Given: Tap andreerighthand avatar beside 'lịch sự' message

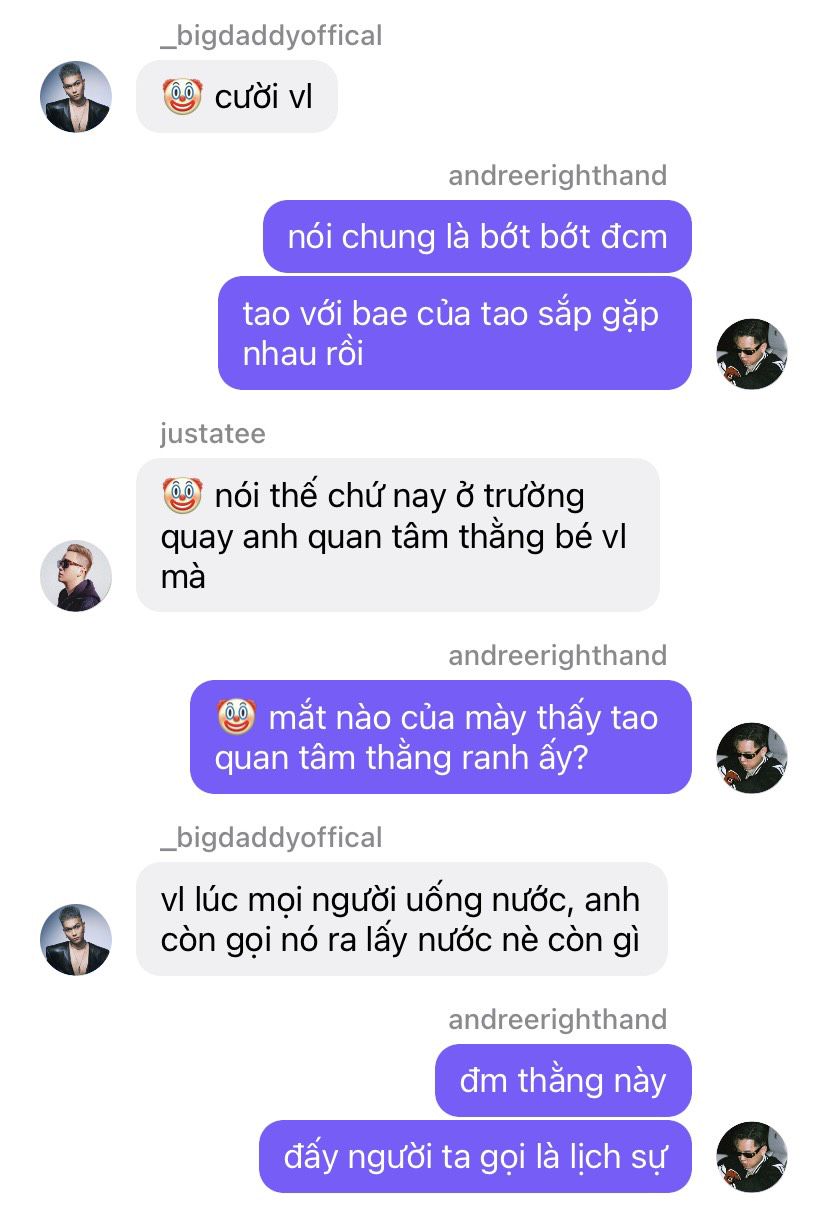Looking at the screenshot, I should 752,1157.
